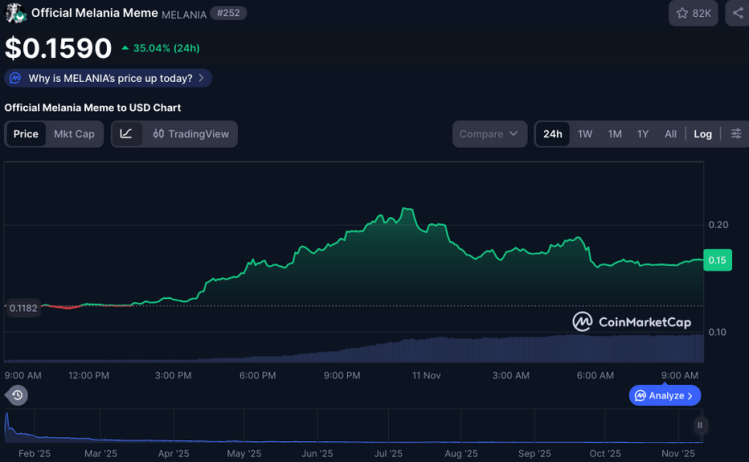Viewport: 749px width, 462px height.
Task: Choose the 1Y time range
Action: (643, 134)
